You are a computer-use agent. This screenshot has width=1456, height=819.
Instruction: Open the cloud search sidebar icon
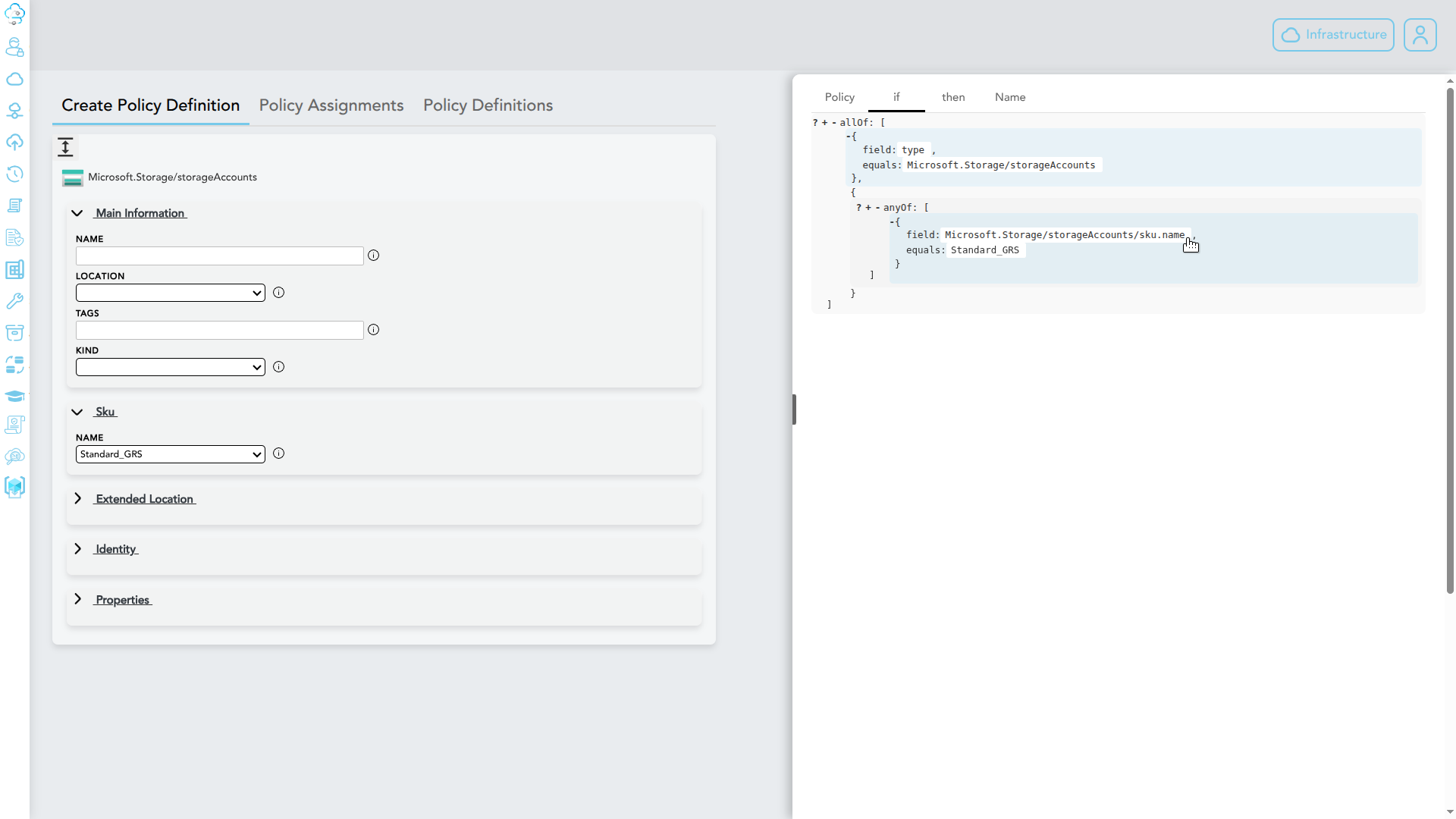coord(14,456)
